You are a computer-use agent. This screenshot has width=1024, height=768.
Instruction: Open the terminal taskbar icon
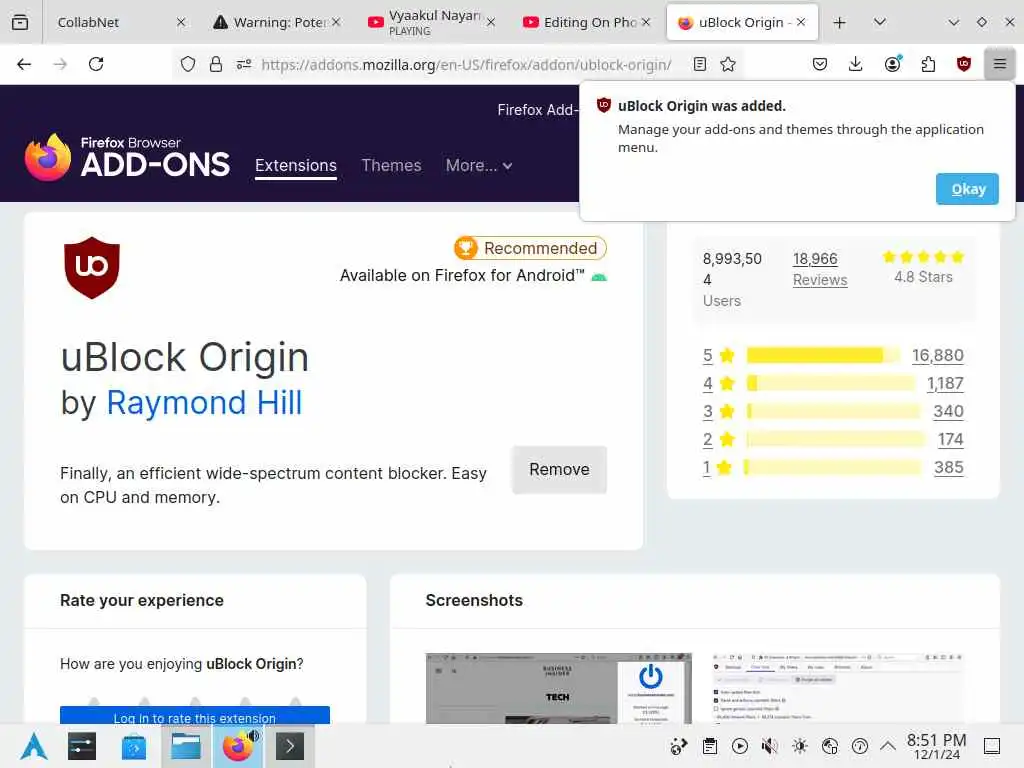pyautogui.click(x=289, y=746)
